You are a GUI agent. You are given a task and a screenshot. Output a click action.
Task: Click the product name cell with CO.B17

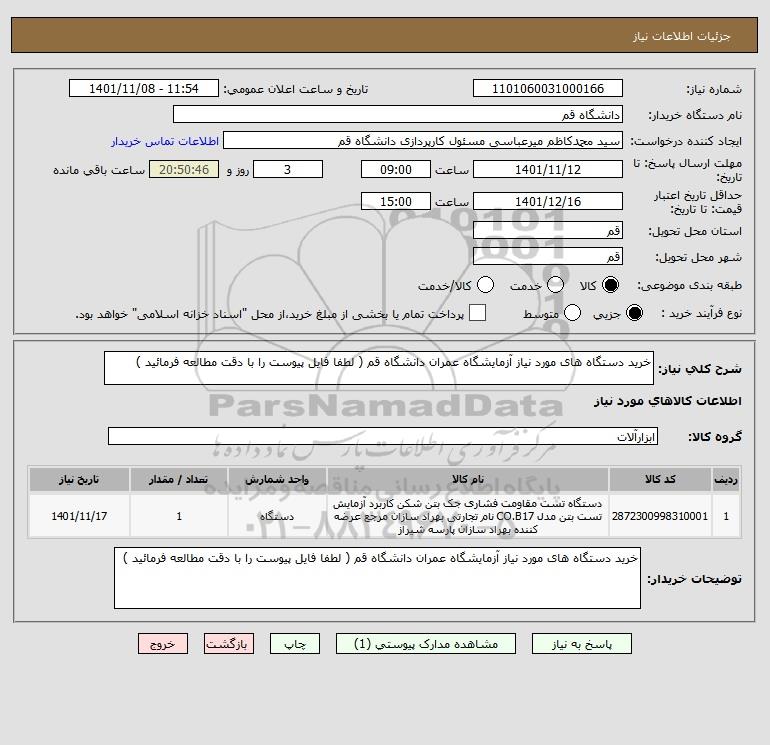tap(468, 516)
